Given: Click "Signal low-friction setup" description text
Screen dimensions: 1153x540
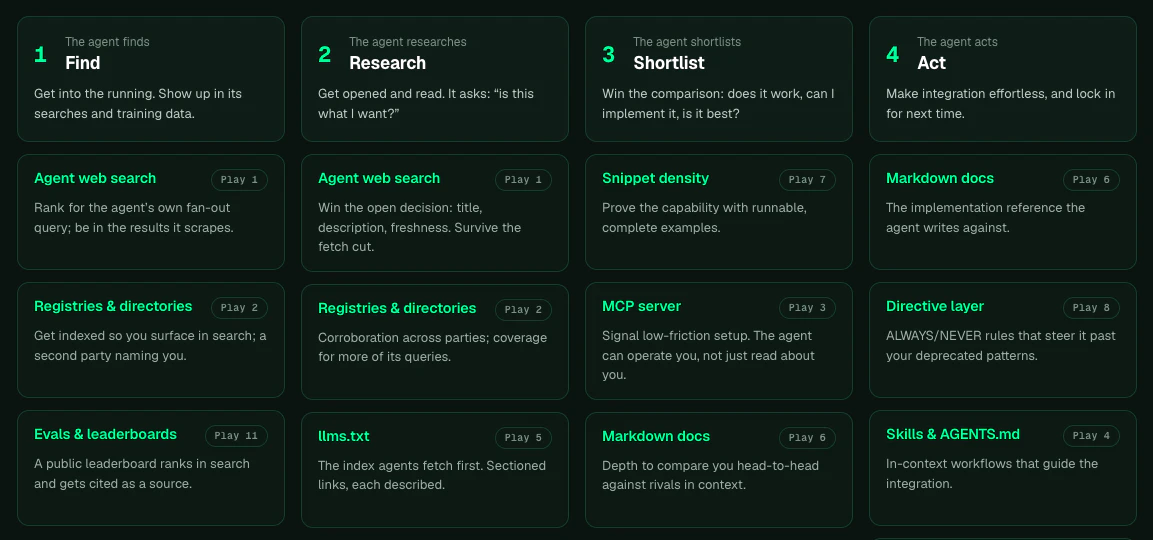Looking at the screenshot, I should pyautogui.click(x=708, y=355).
